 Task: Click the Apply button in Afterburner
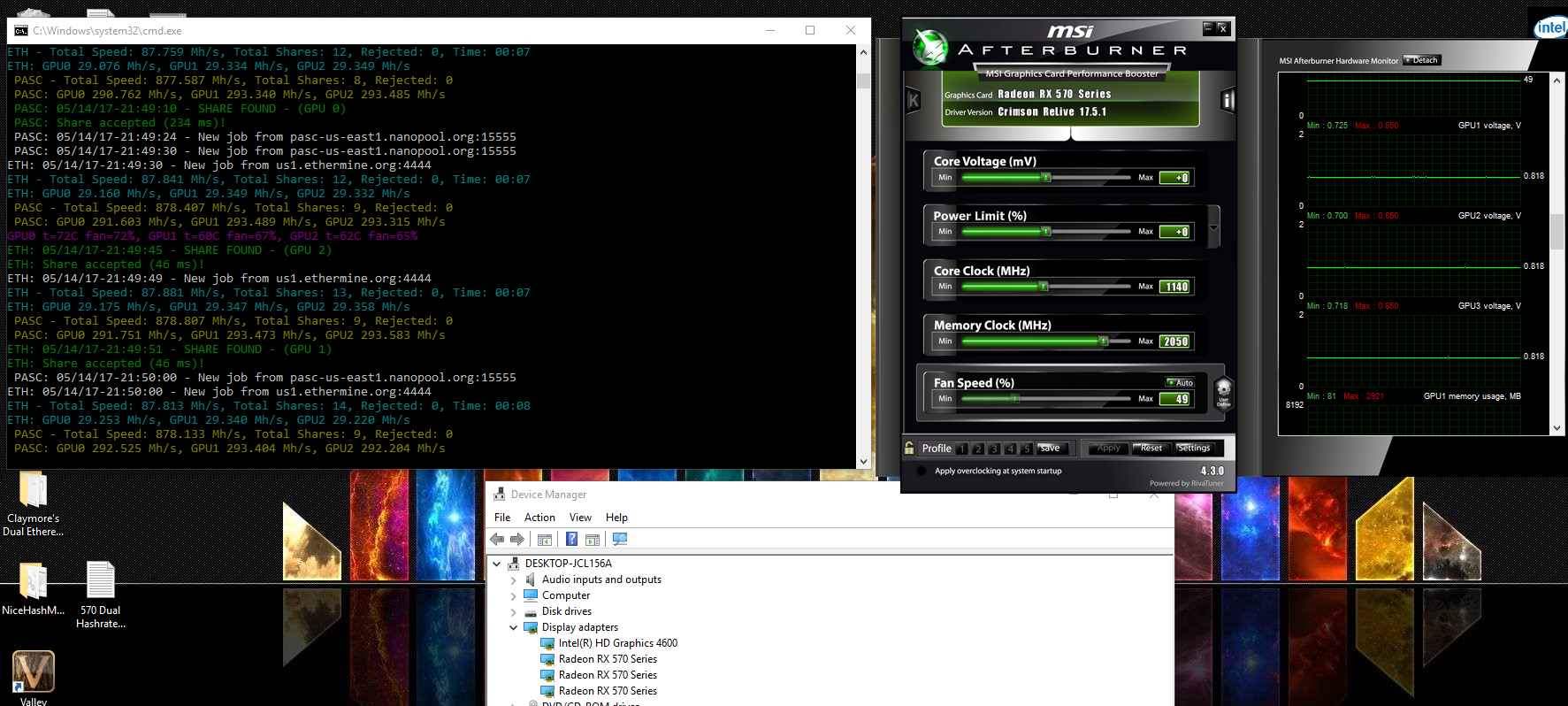(x=1108, y=448)
